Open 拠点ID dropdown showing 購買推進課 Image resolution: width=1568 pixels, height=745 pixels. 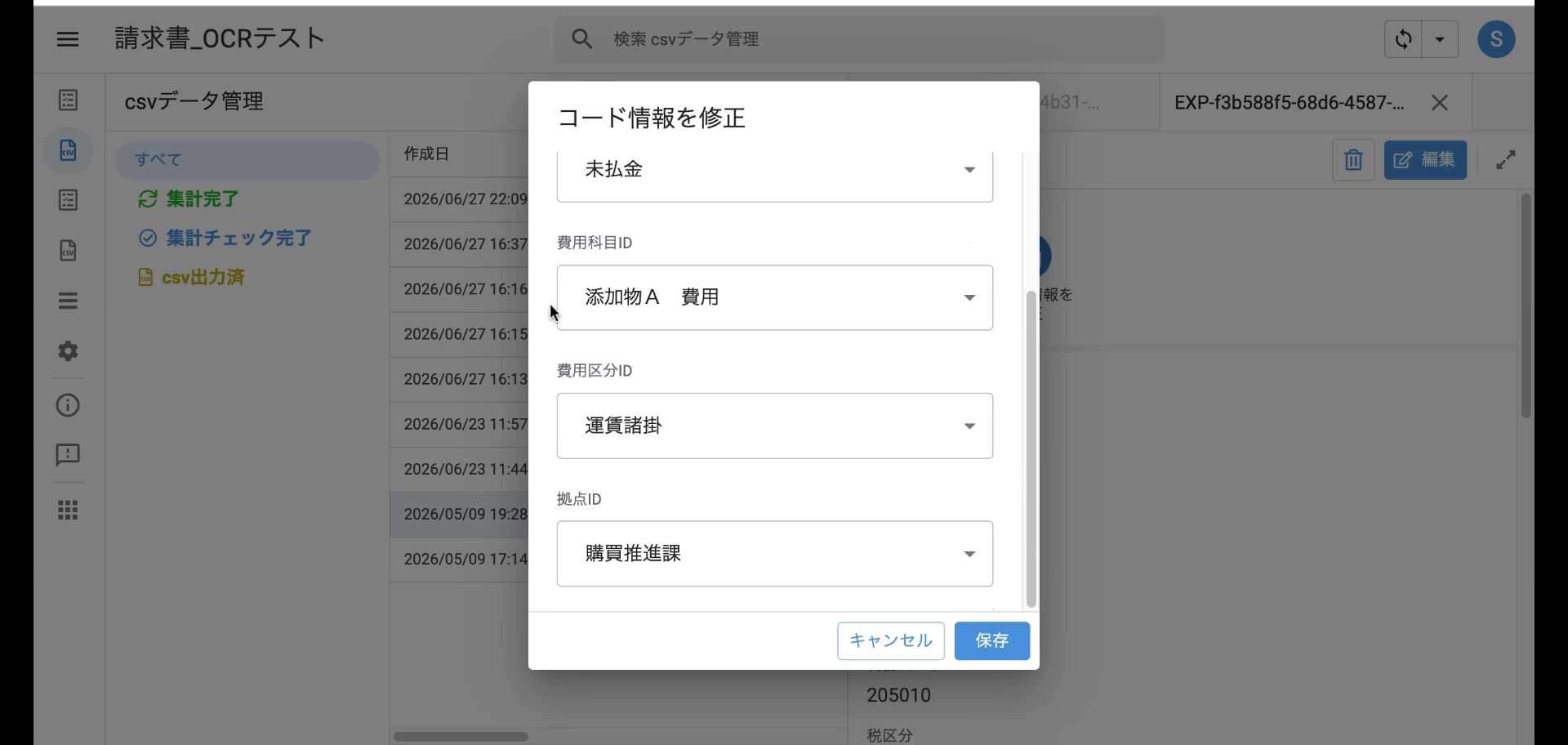[x=774, y=554]
